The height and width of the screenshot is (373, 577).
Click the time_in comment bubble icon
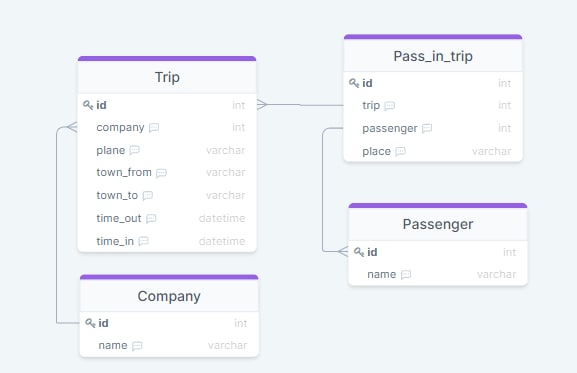[143, 241]
